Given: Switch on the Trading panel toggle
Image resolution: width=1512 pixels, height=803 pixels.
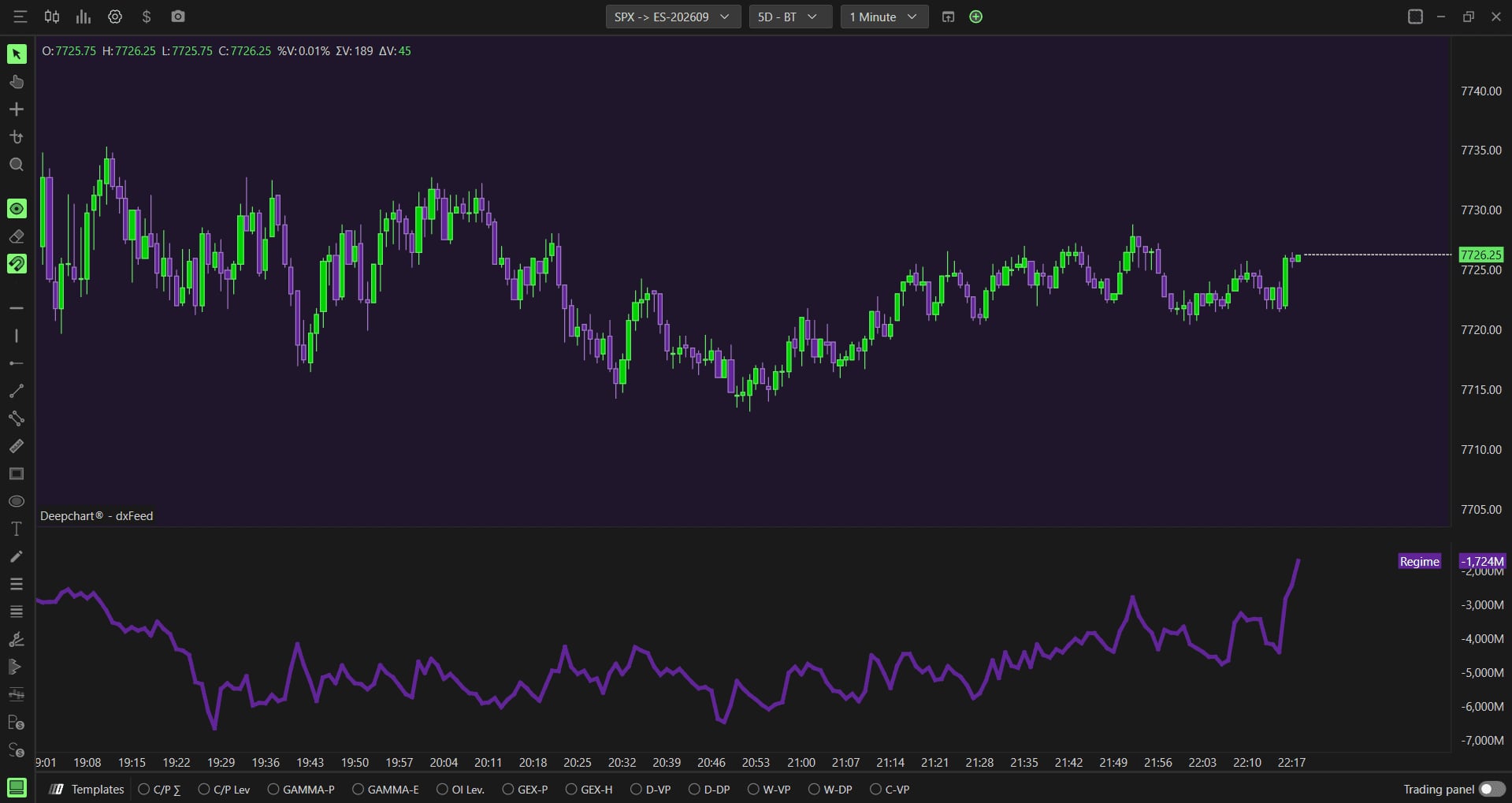Looking at the screenshot, I should 1492,789.
